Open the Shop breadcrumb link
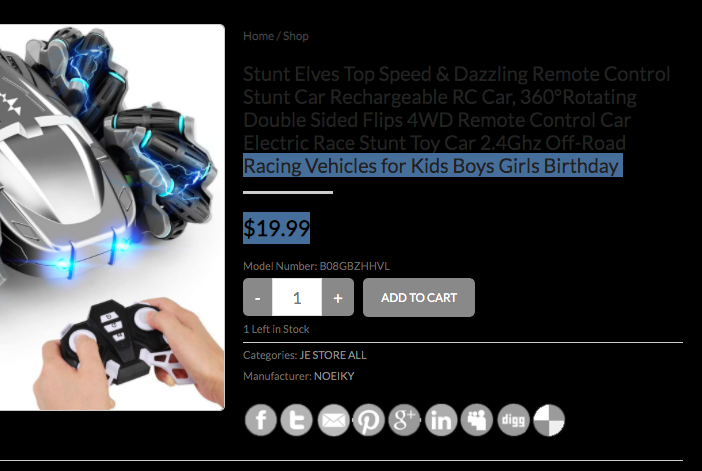Viewport: 702px width, 471px height. (295, 36)
